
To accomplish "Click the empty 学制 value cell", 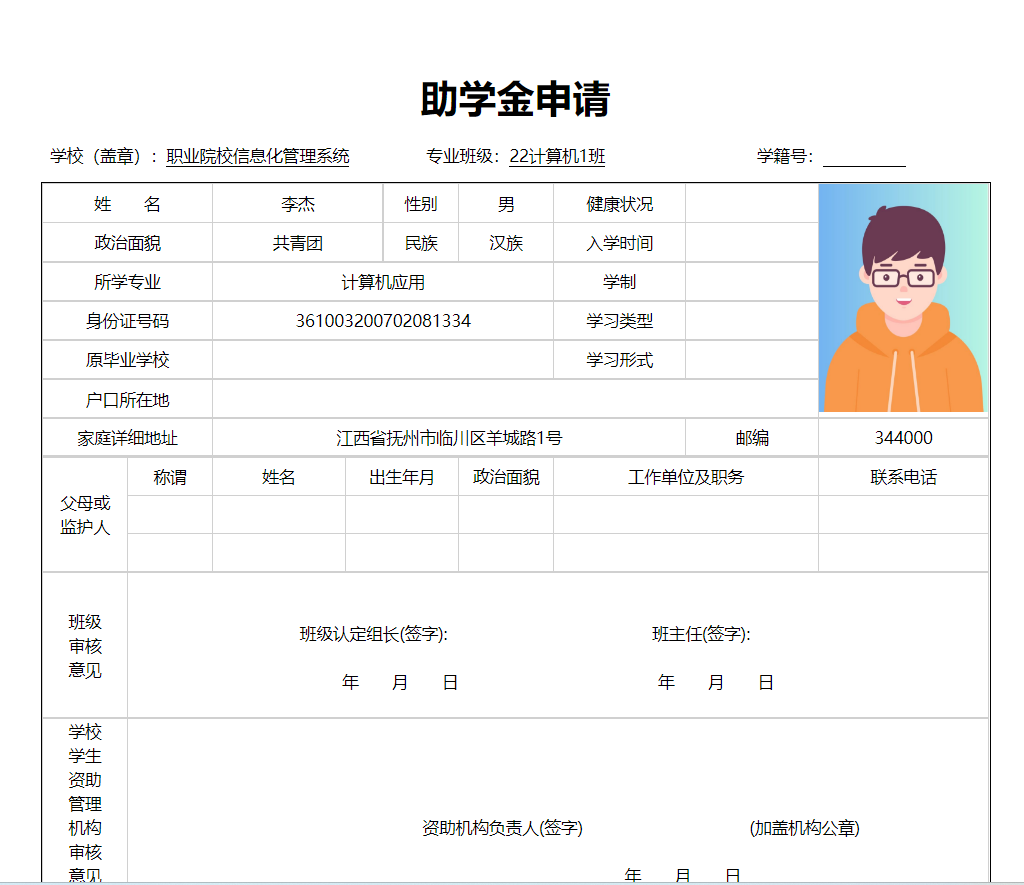I will (x=752, y=282).
